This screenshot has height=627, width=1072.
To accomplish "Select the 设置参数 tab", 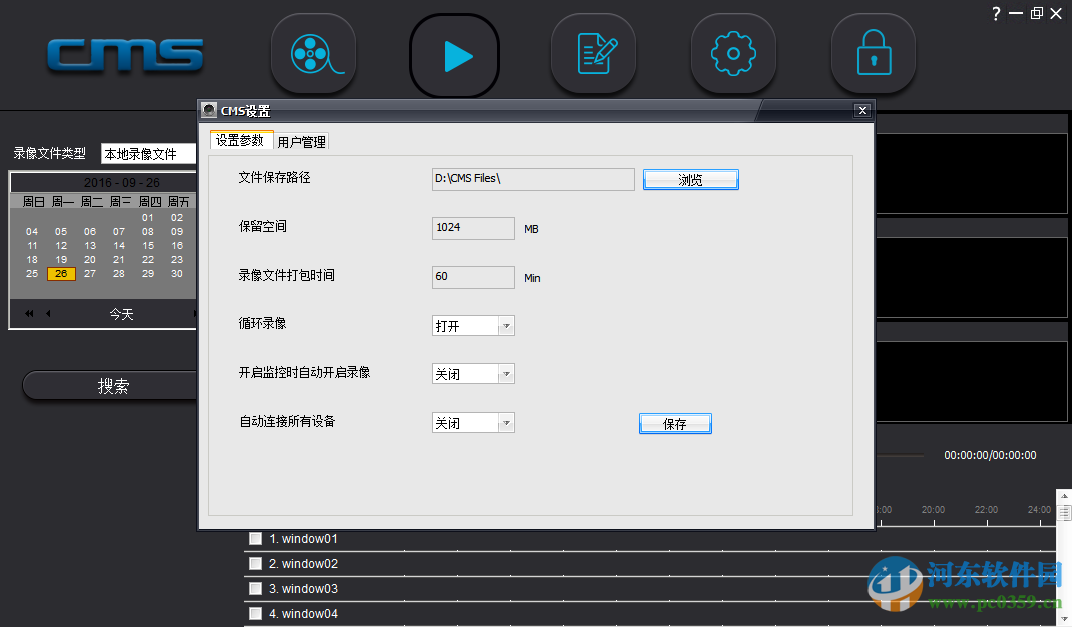I will pos(240,141).
